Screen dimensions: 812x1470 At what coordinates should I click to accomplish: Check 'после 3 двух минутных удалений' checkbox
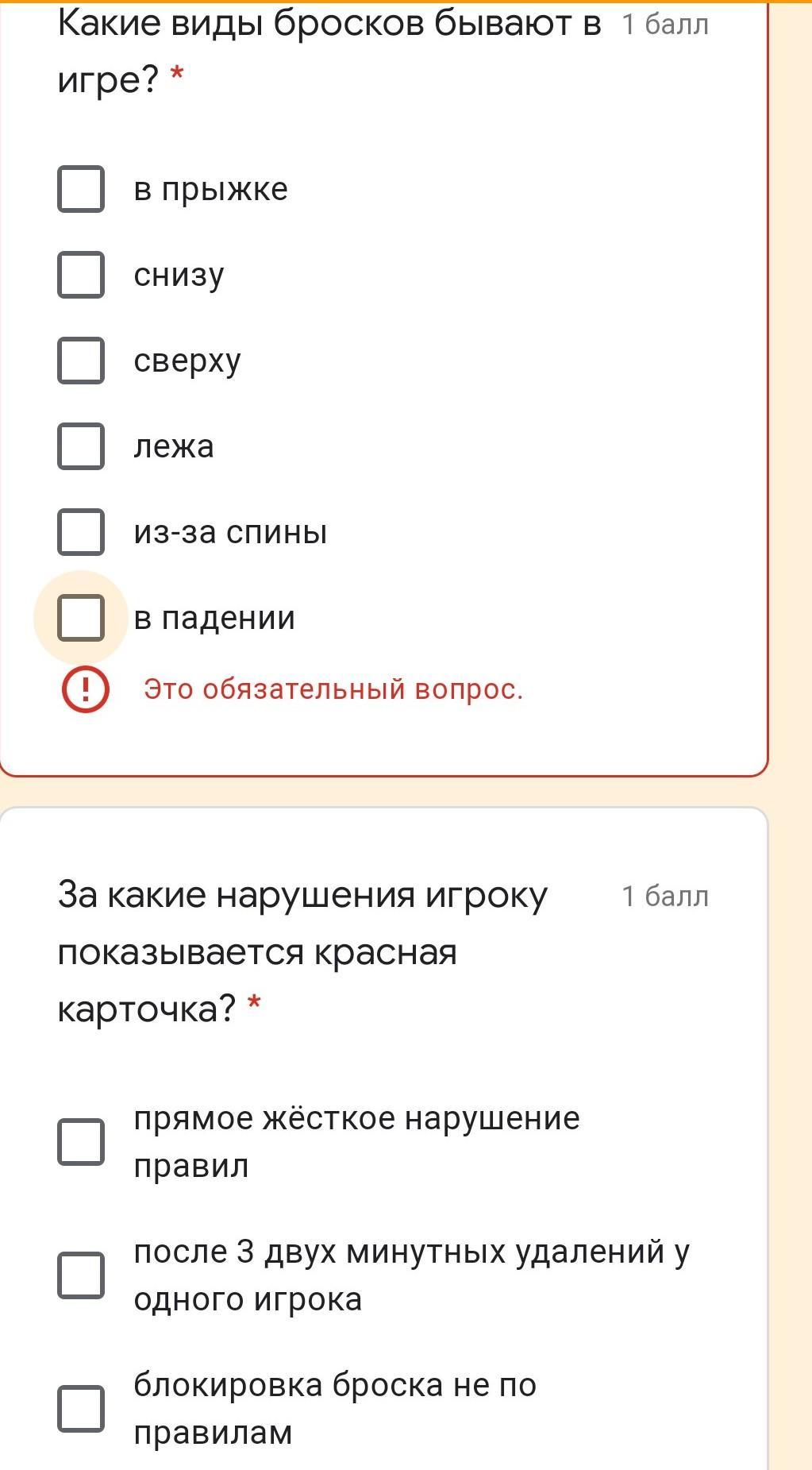pos(81,1275)
